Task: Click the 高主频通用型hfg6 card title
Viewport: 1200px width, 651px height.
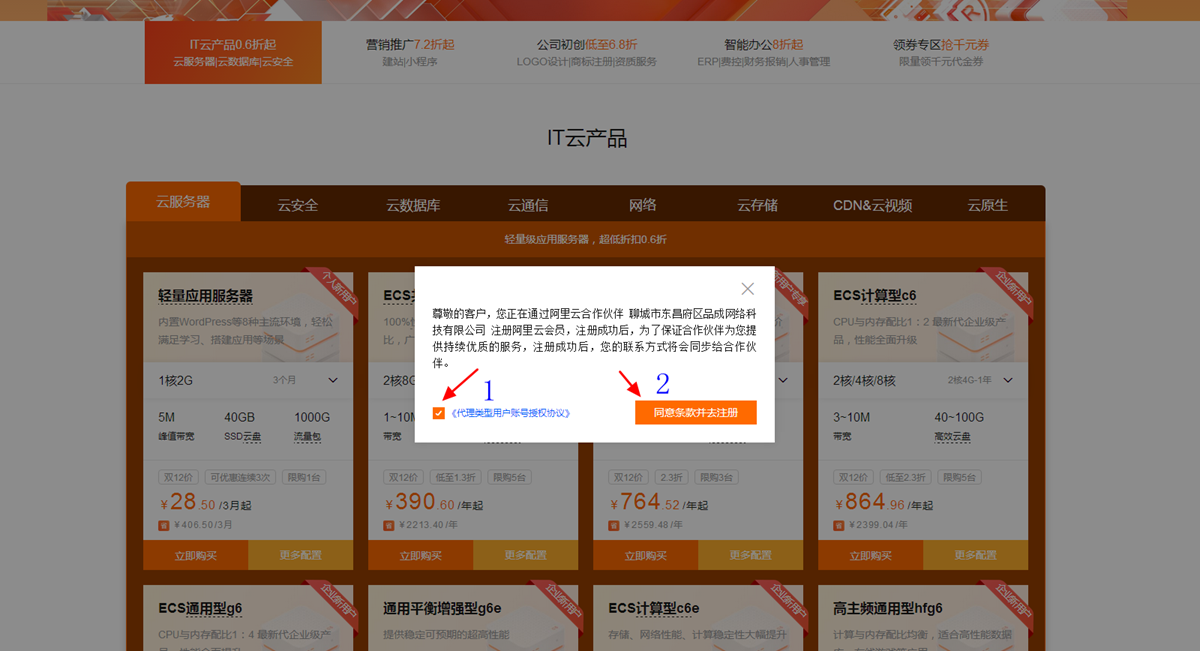Action: click(x=888, y=608)
